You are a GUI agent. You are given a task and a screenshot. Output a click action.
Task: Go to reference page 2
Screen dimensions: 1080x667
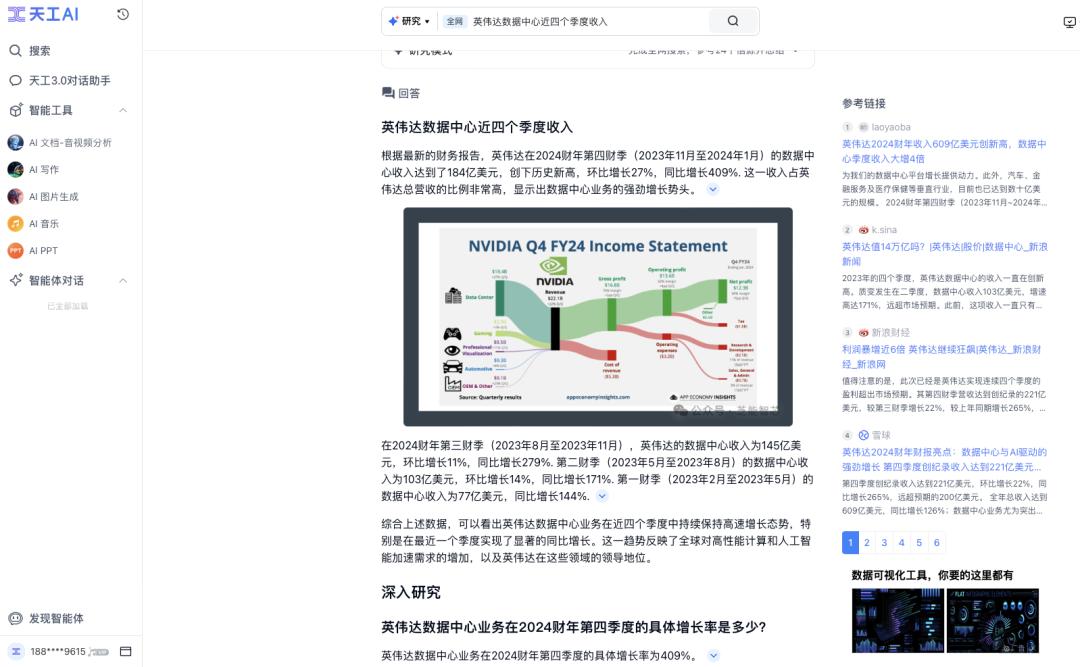coord(867,543)
